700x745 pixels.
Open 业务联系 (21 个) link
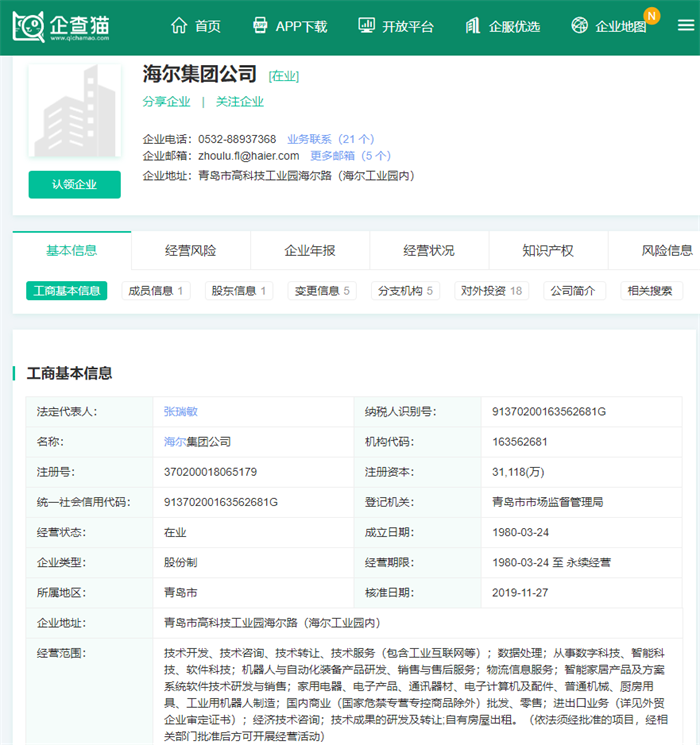pos(331,139)
